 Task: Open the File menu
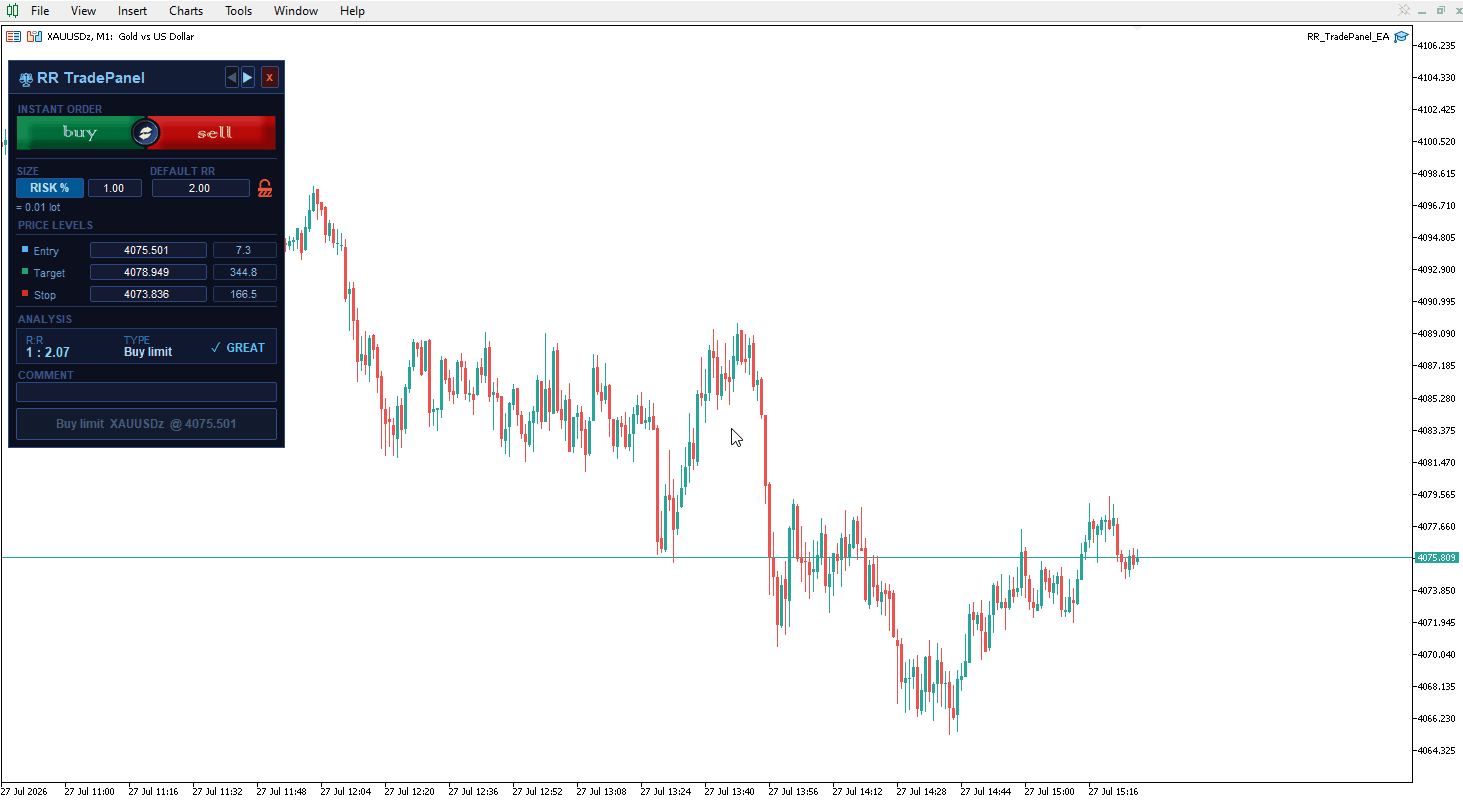(x=40, y=11)
